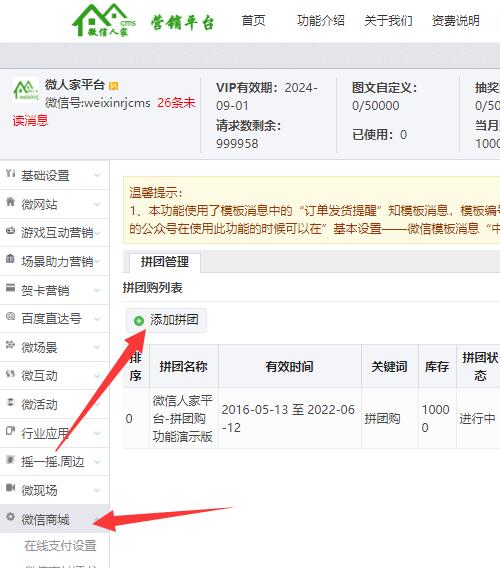Click the 营销平台 title text
Image resolution: width=500 pixels, height=568 pixels.
coord(182,22)
